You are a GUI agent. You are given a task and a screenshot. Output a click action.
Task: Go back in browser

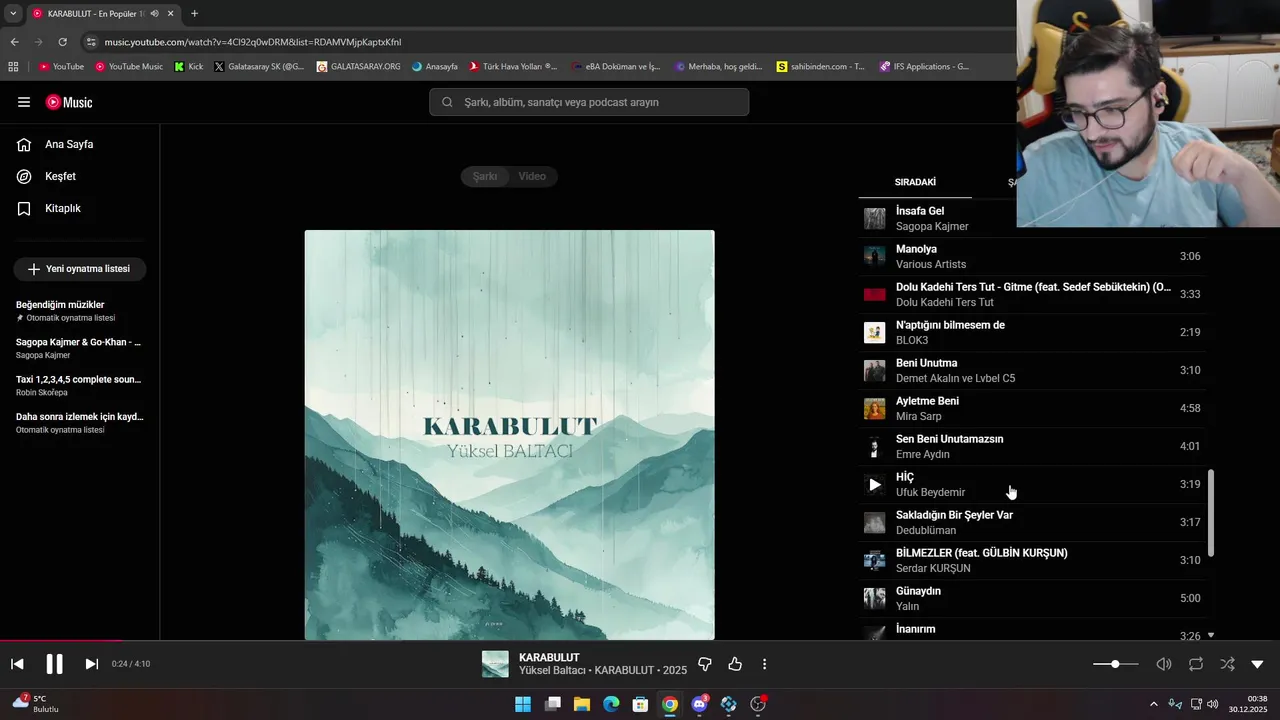click(14, 42)
